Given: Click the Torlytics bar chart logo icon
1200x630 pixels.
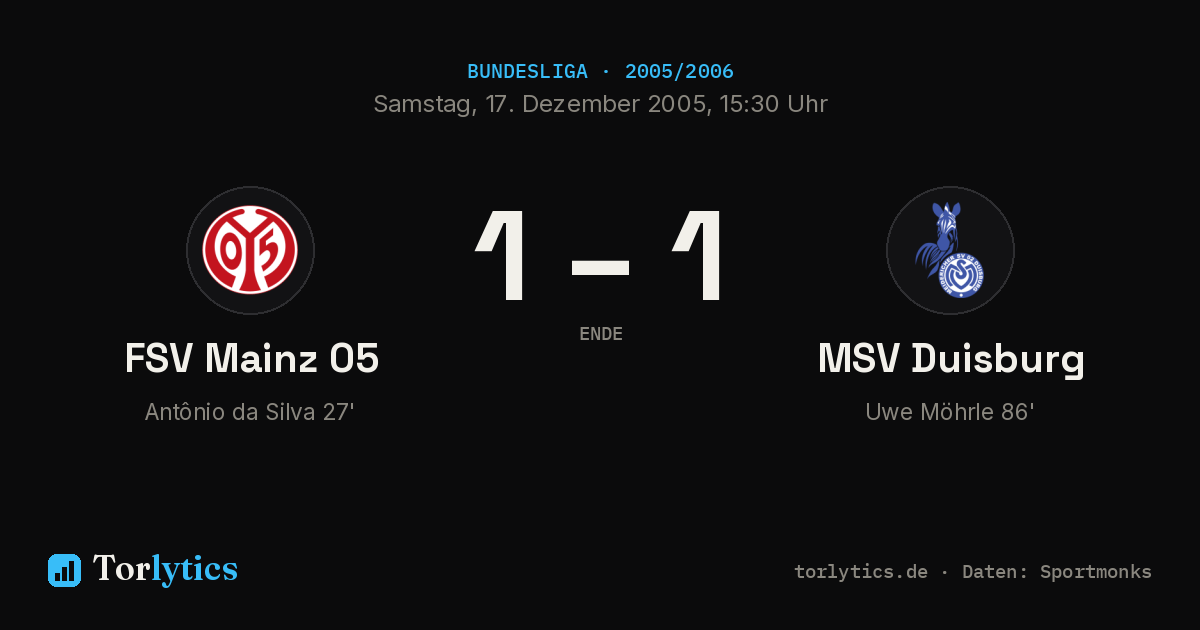Looking at the screenshot, I should pyautogui.click(x=64, y=570).
